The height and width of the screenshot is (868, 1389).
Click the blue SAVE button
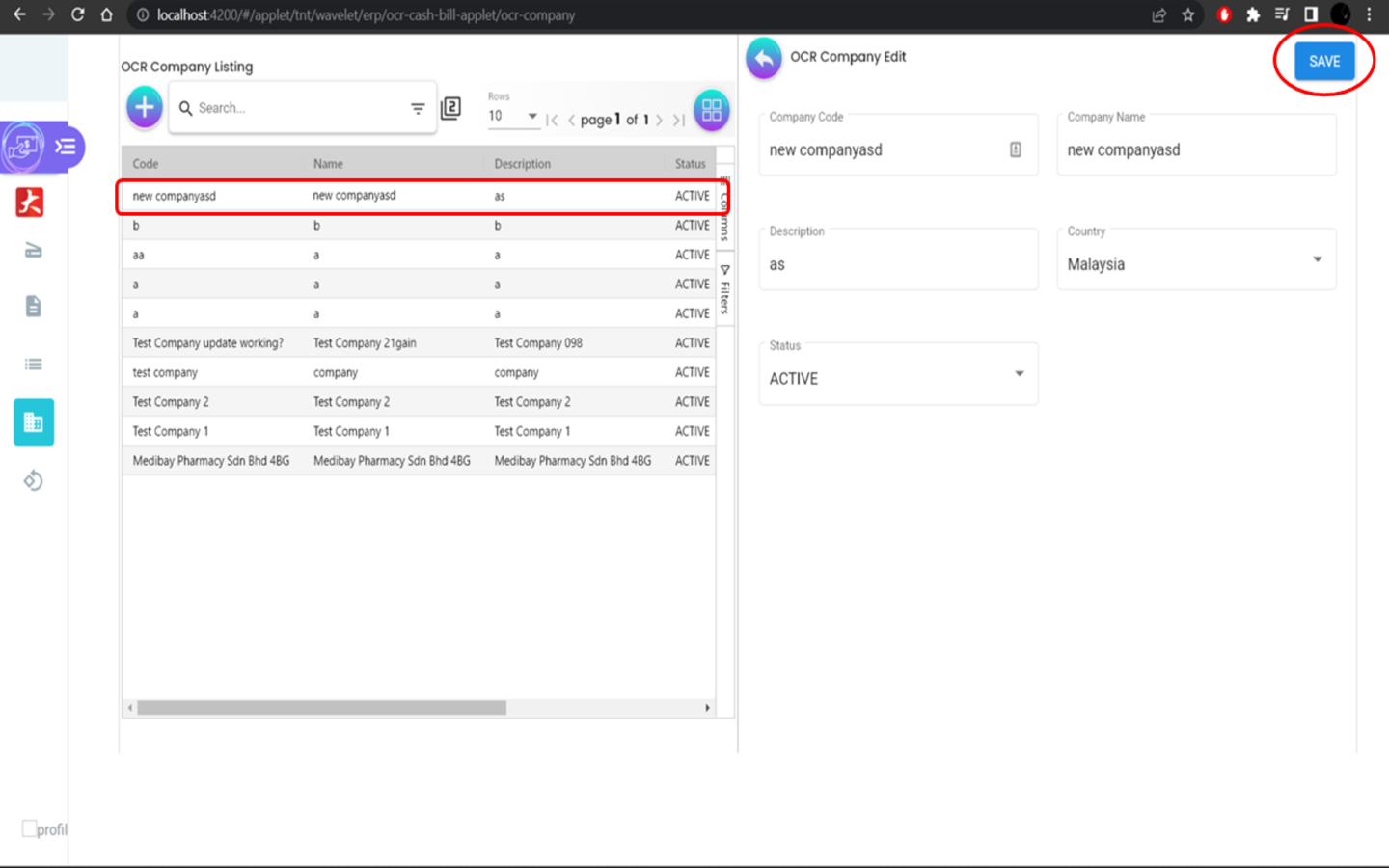pyautogui.click(x=1323, y=61)
